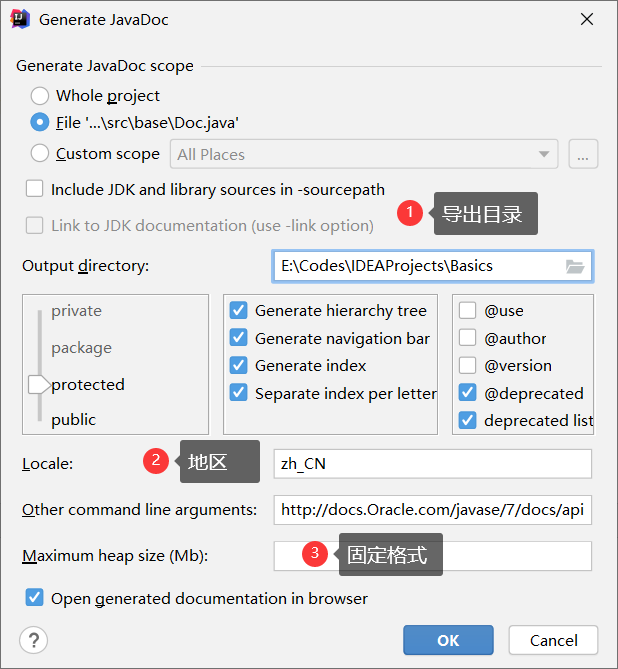The height and width of the screenshot is (669, 618).
Task: Choose public level on visibility slider
Action: tap(74, 419)
